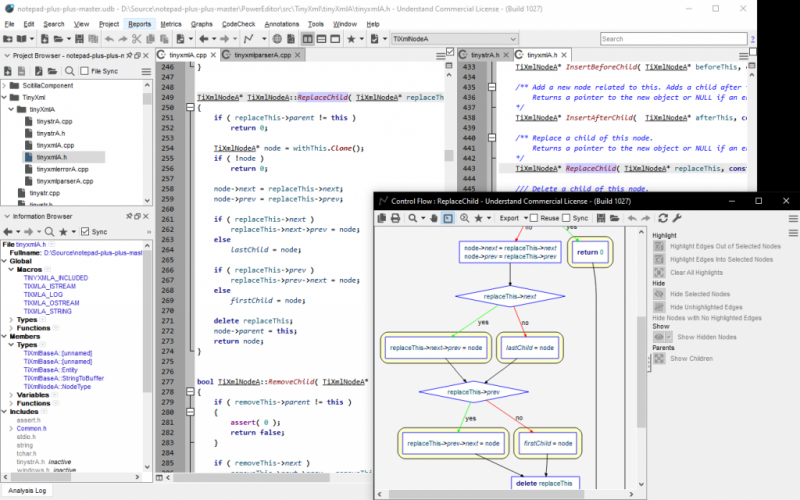Image resolution: width=800 pixels, height=500 pixels.
Task: Expand Variables under Members
Action: (x=11, y=394)
